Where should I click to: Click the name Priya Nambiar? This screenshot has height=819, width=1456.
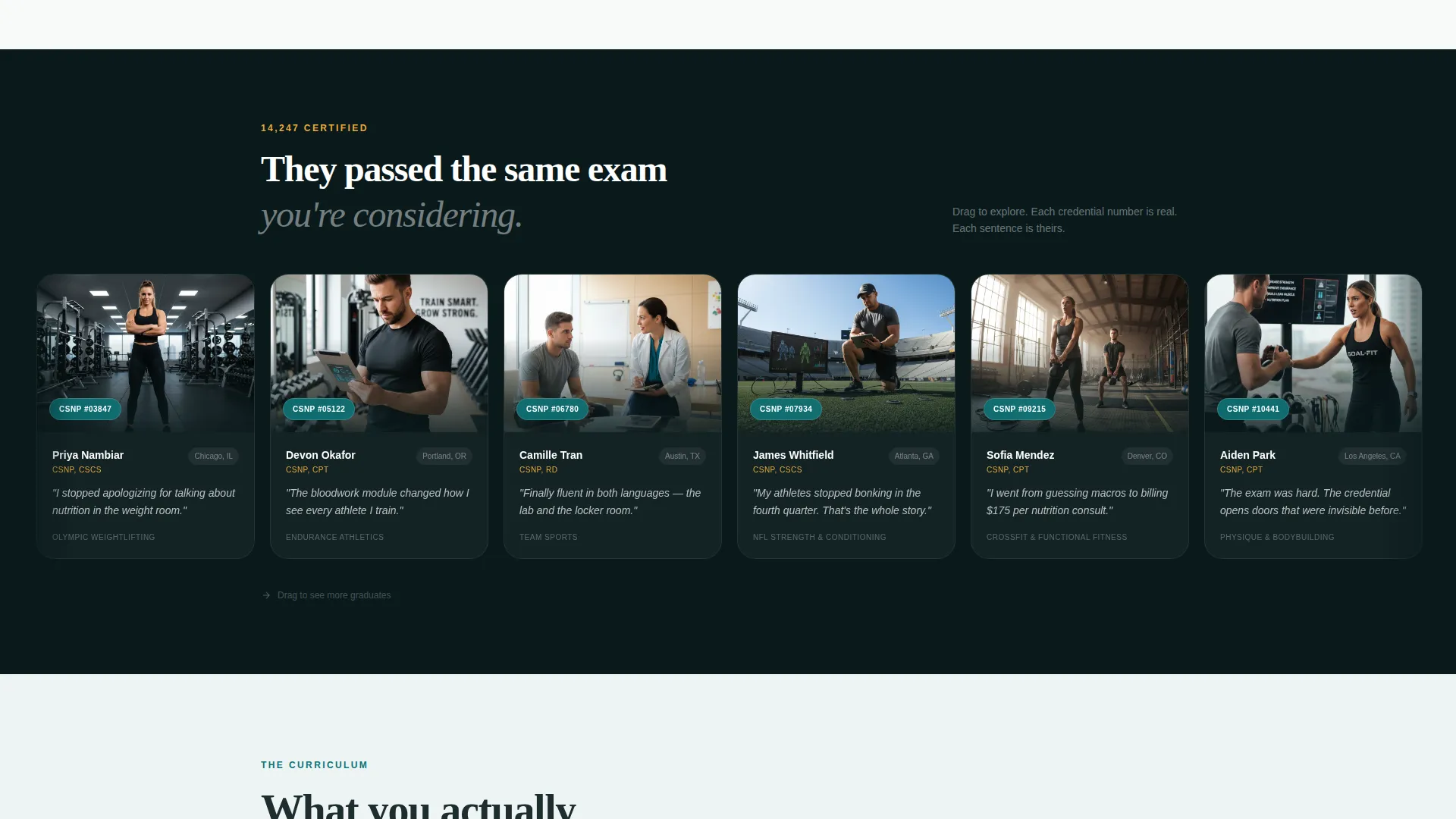pos(88,455)
